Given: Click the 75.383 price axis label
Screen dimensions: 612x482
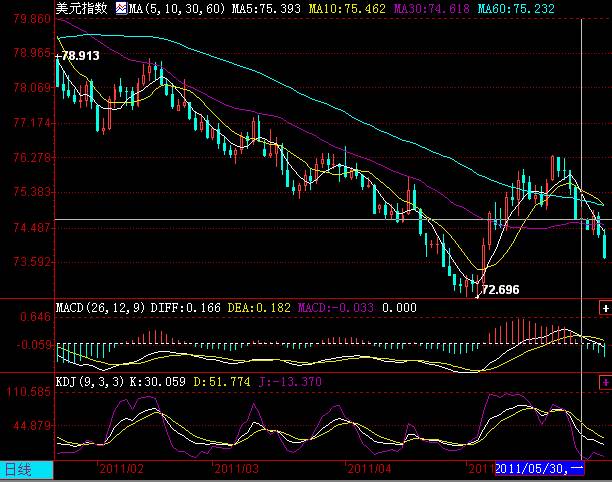Looking at the screenshot, I should click(x=32, y=192).
